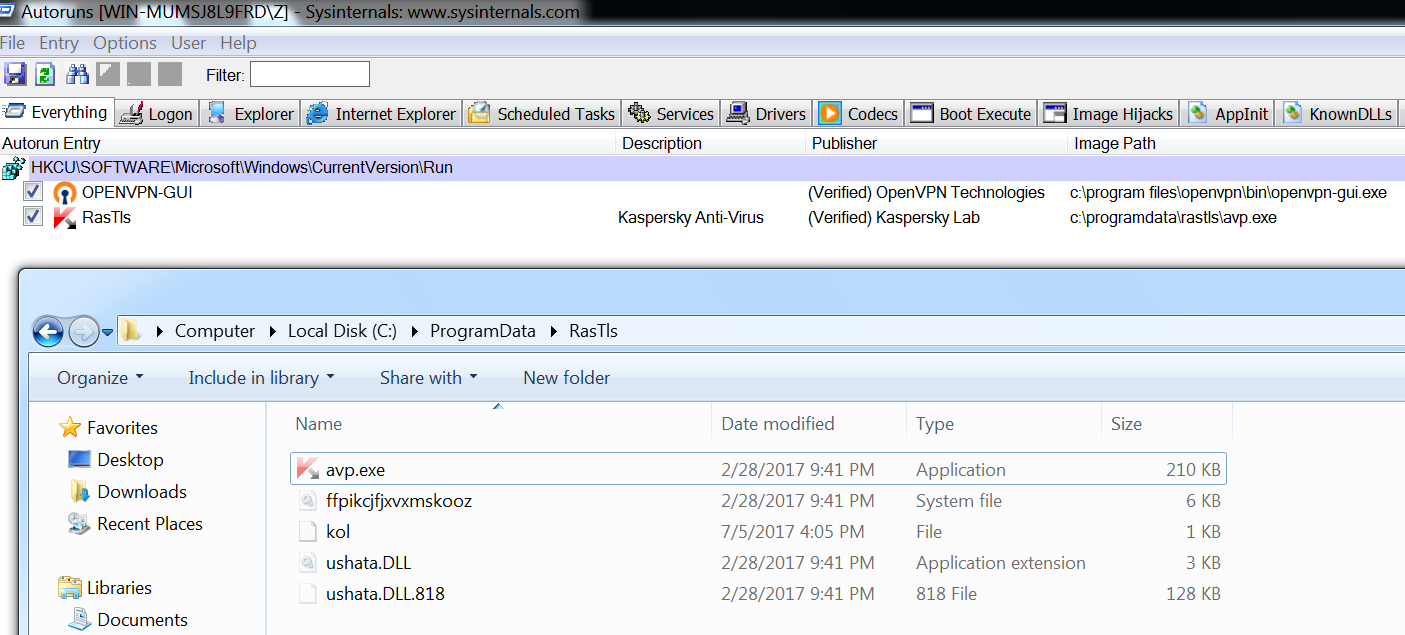This screenshot has height=635, width=1405.
Task: Open the Help menu
Action: coord(239,43)
